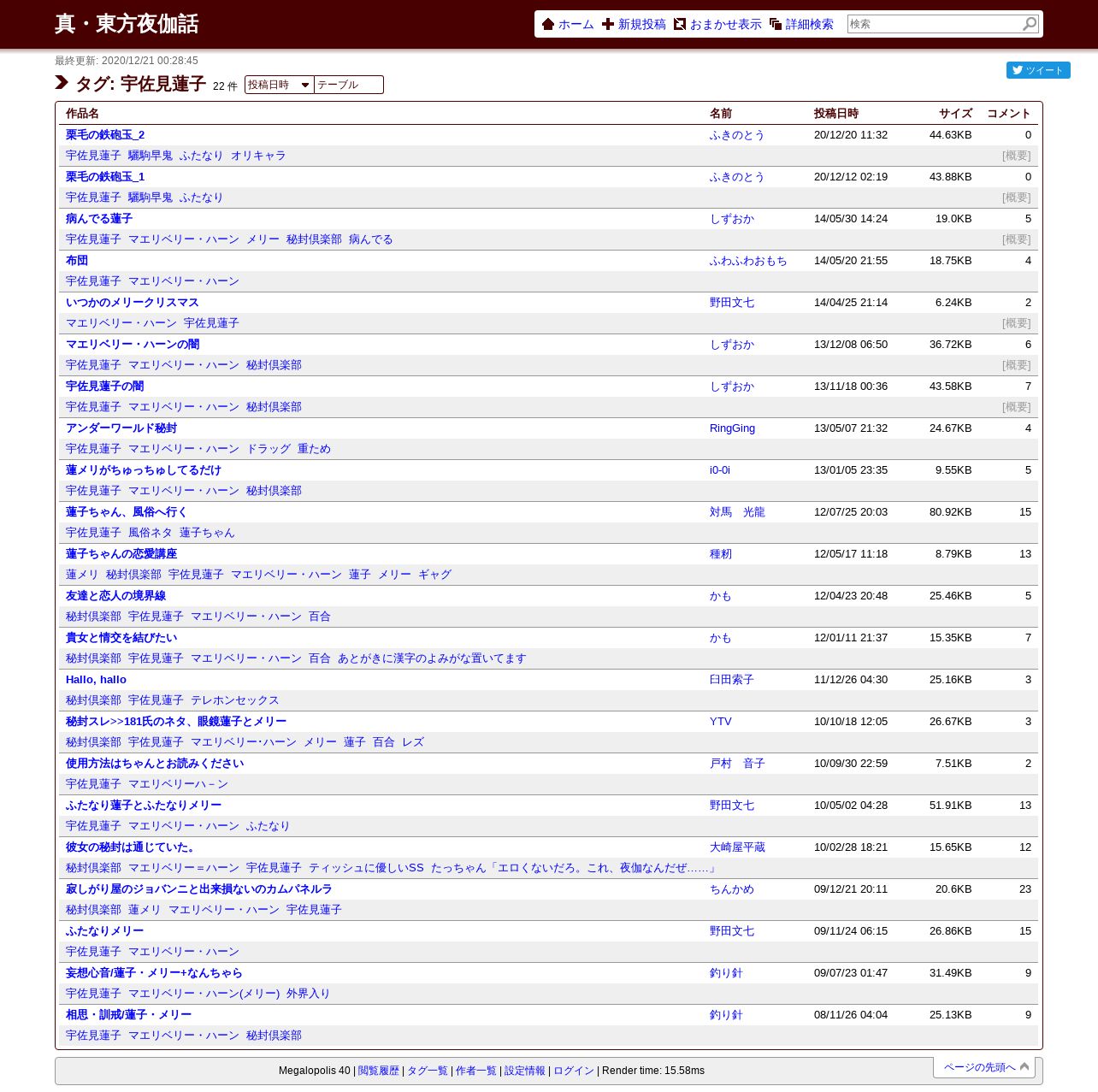The width and height of the screenshot is (1098, 1092).
Task: Click the テレホンセックス tag link
Action: pos(235,699)
